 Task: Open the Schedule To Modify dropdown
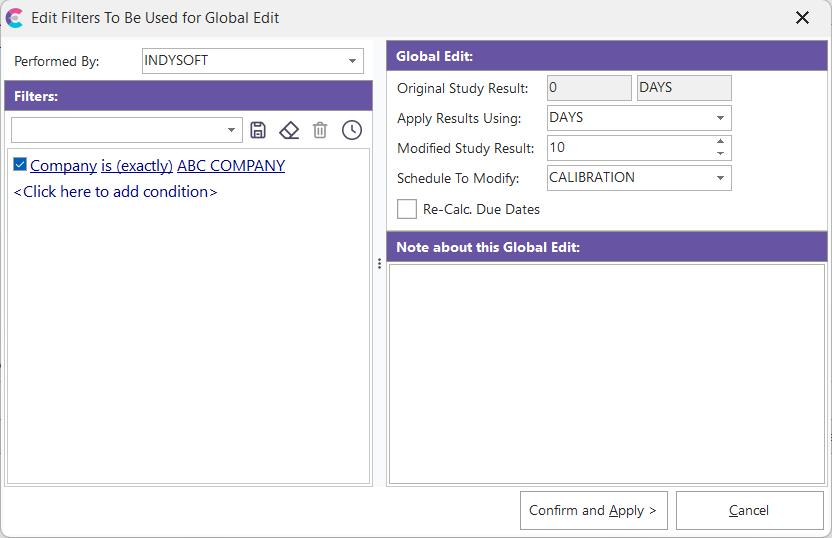pos(720,178)
